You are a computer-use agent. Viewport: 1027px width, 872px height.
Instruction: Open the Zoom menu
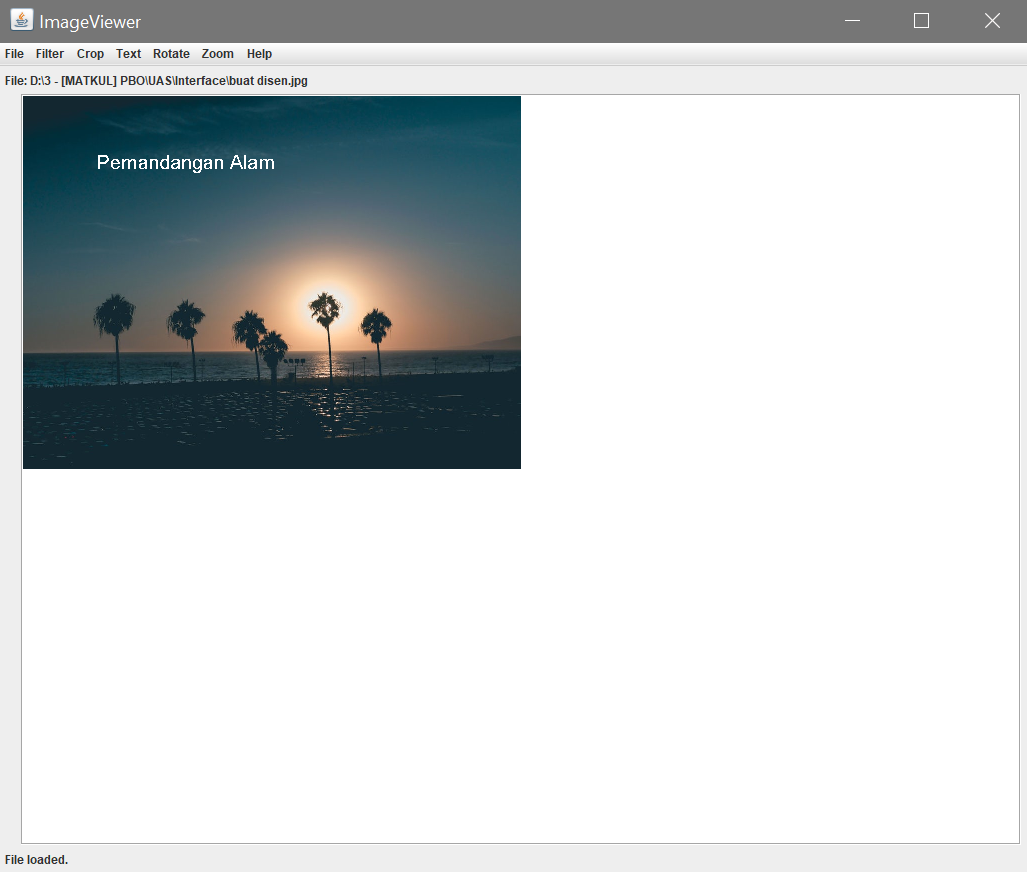tap(217, 53)
